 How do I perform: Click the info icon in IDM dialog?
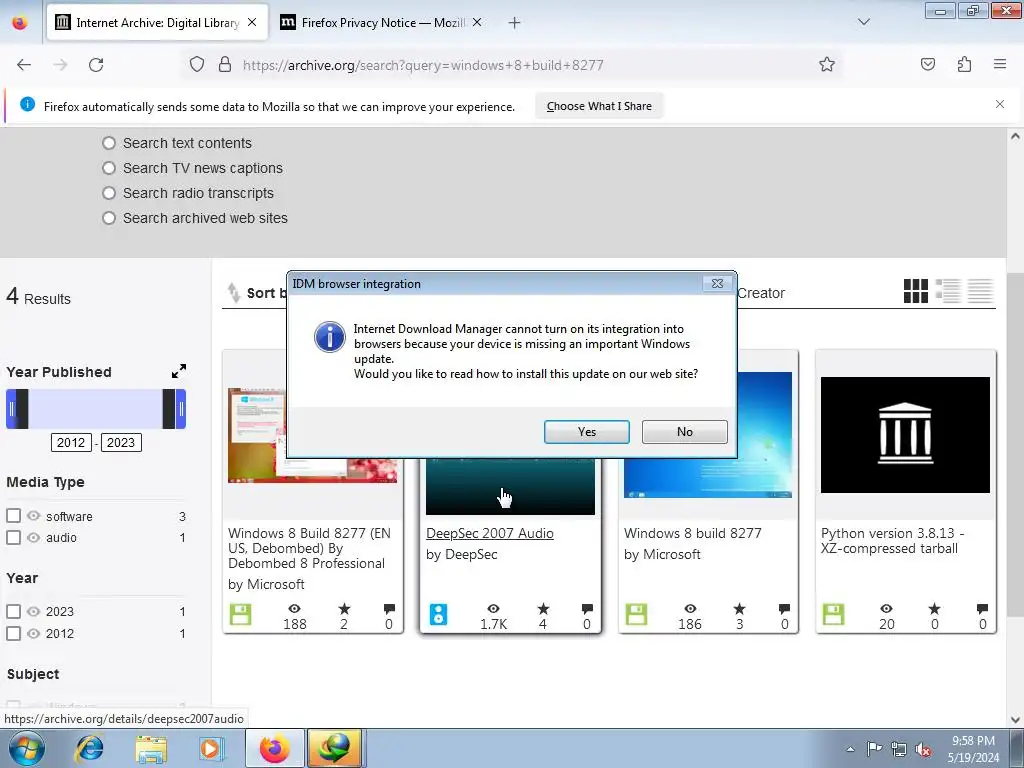click(x=330, y=337)
